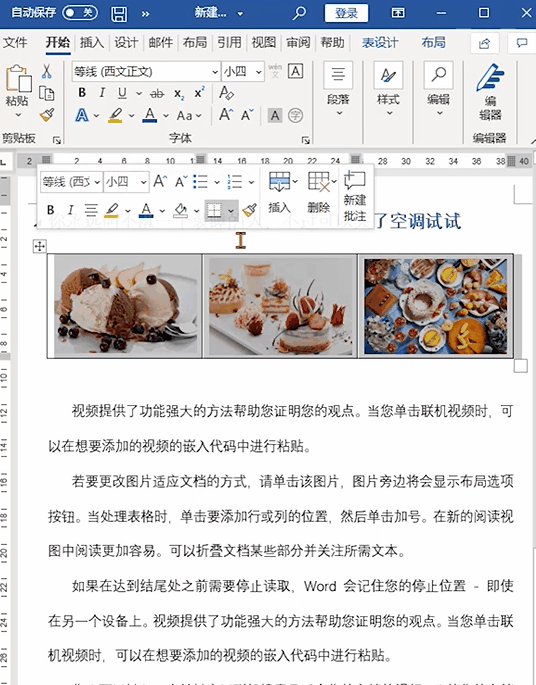Click the Share icon button
This screenshot has width=536, height=685.
[x=484, y=43]
